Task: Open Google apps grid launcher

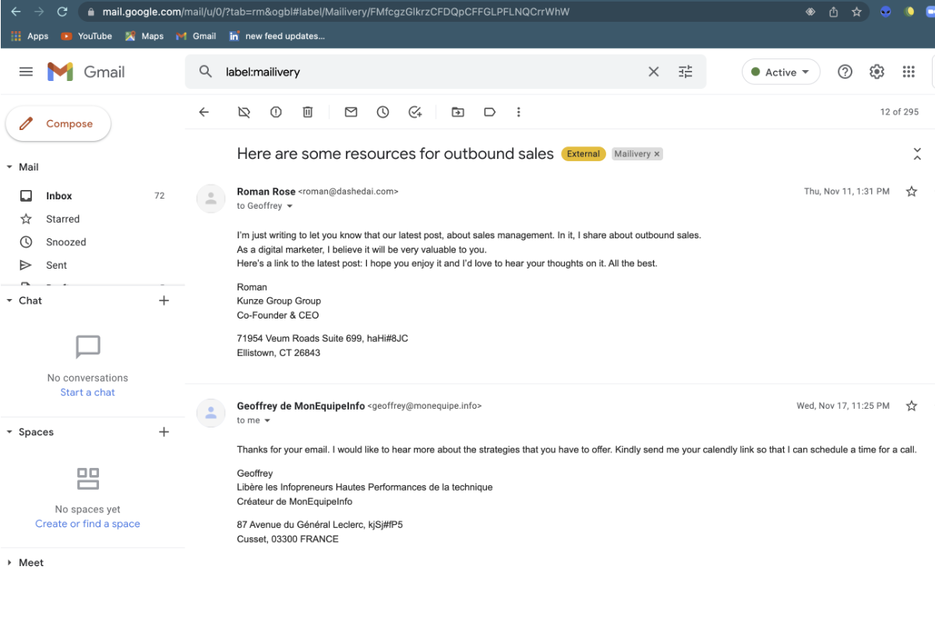Action: 908,71
